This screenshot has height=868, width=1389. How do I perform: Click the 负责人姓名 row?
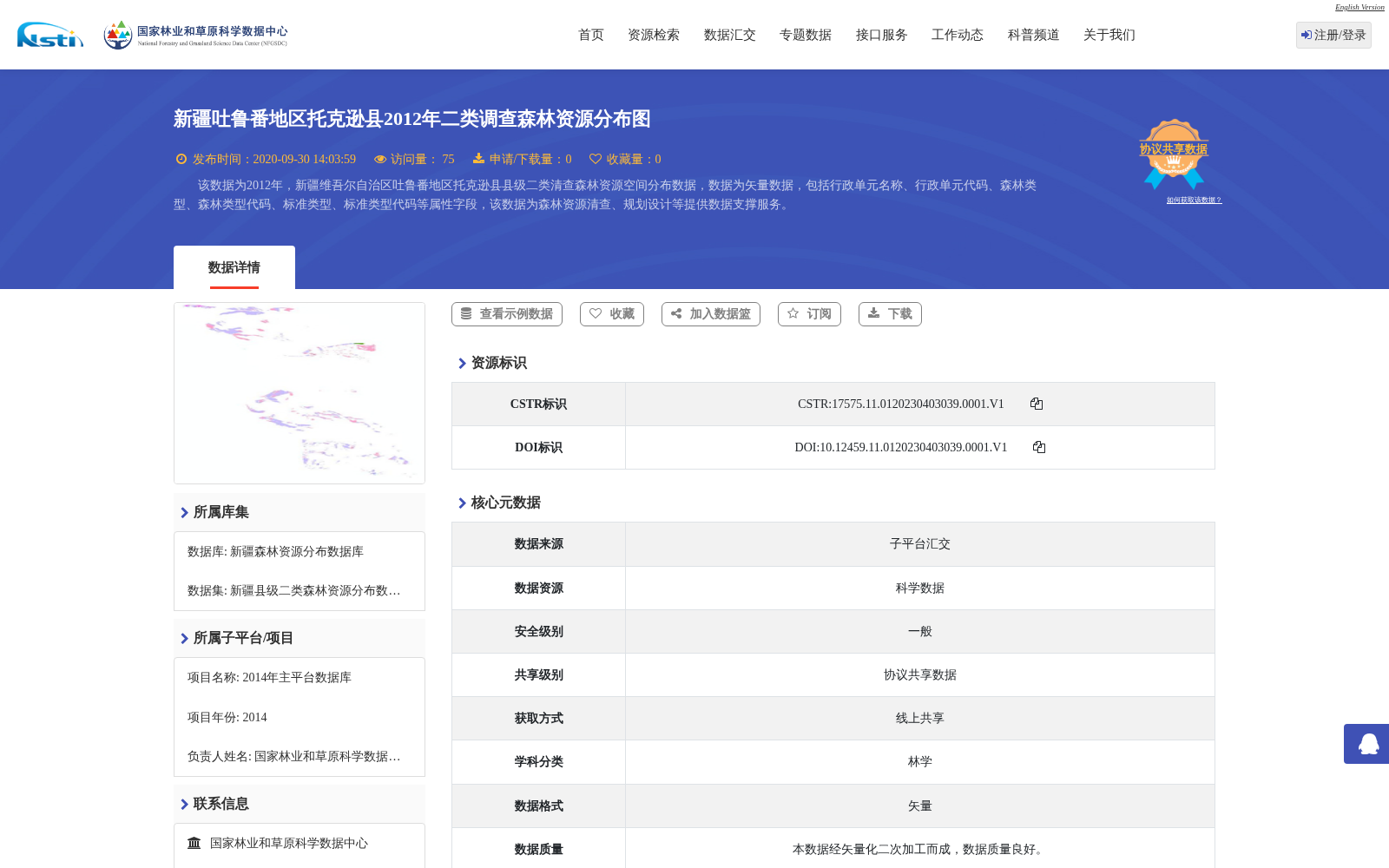pos(294,756)
